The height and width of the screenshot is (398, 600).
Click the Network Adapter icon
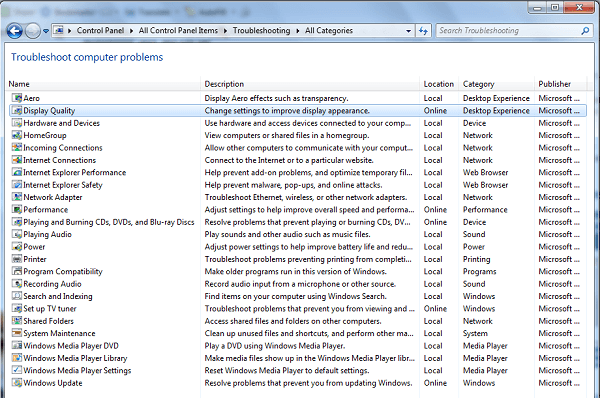tap(17, 197)
